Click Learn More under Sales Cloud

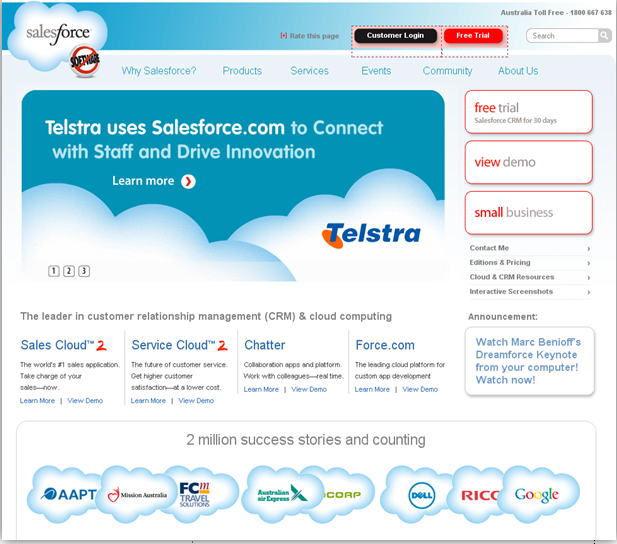37,401
